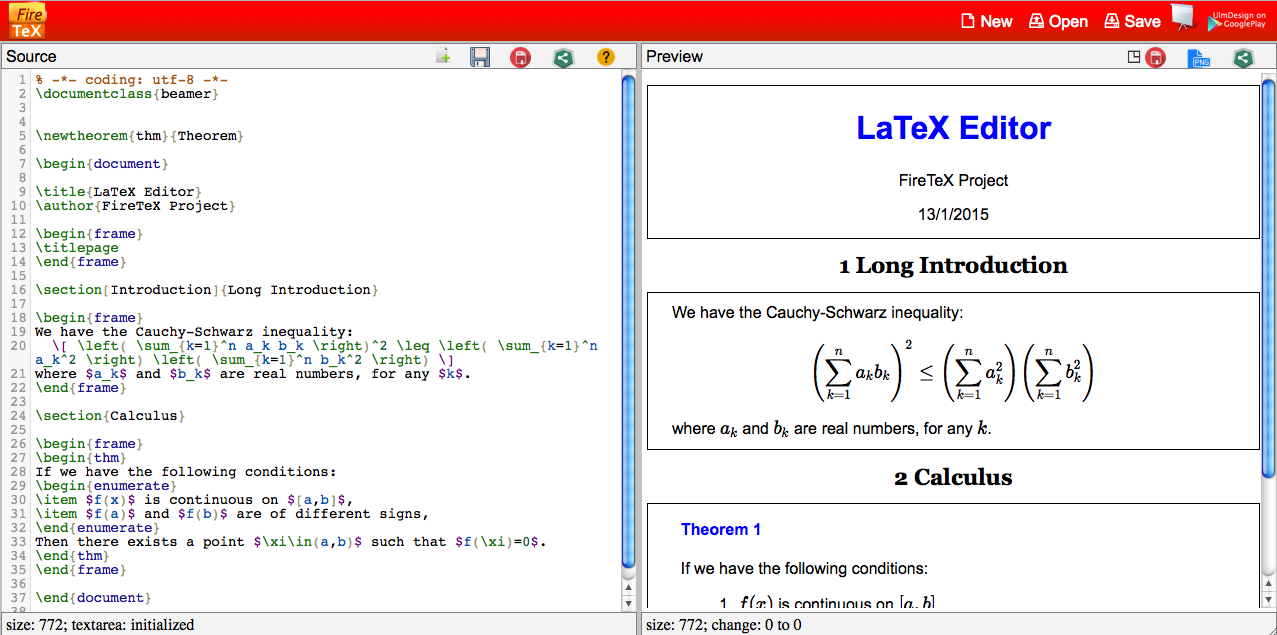Image resolution: width=1277 pixels, height=635 pixels.
Task: Click the 'size: 772; textarea: initialized' status text
Action: tap(100, 625)
